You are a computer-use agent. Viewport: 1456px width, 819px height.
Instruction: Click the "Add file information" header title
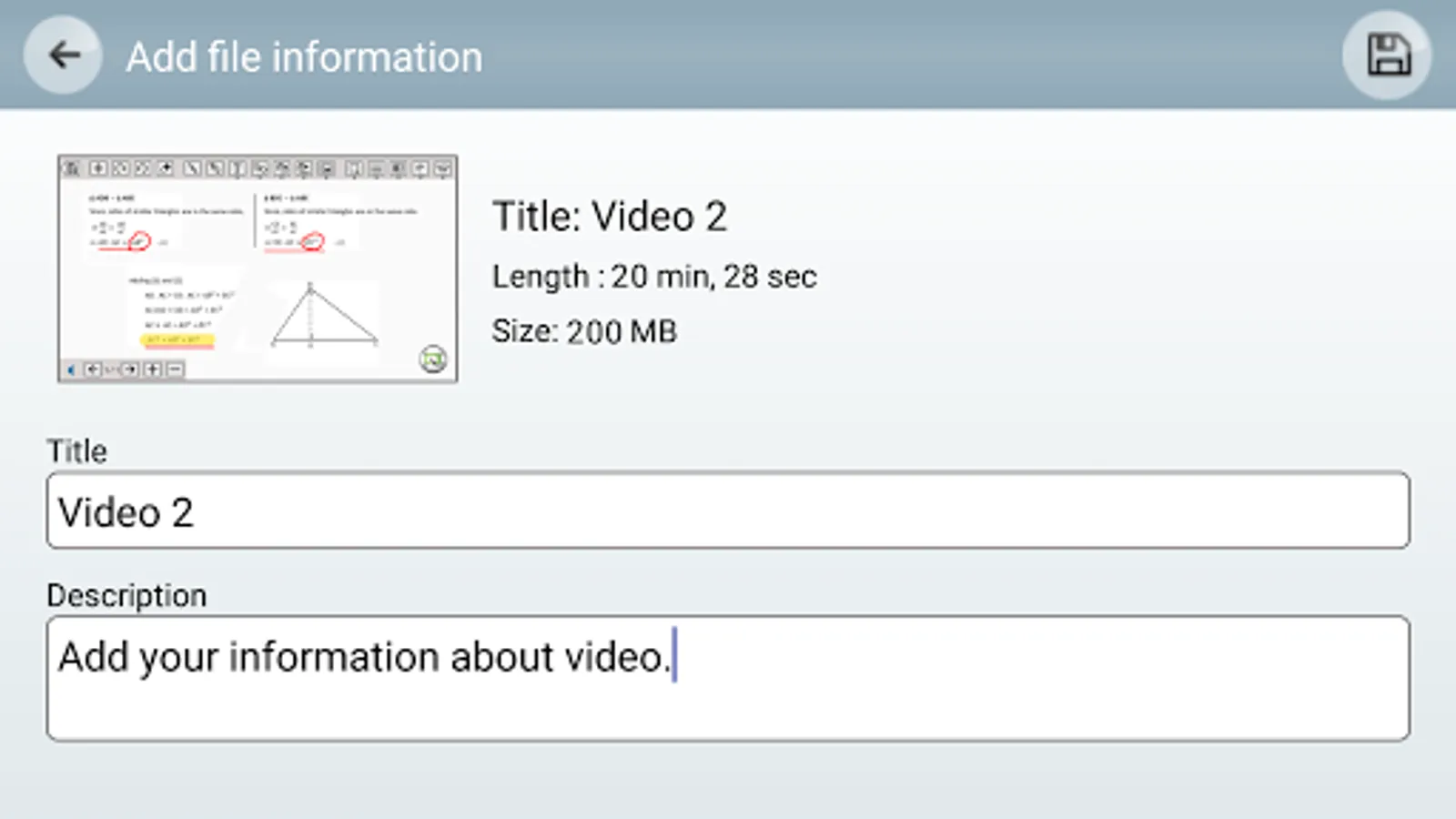coord(304,57)
